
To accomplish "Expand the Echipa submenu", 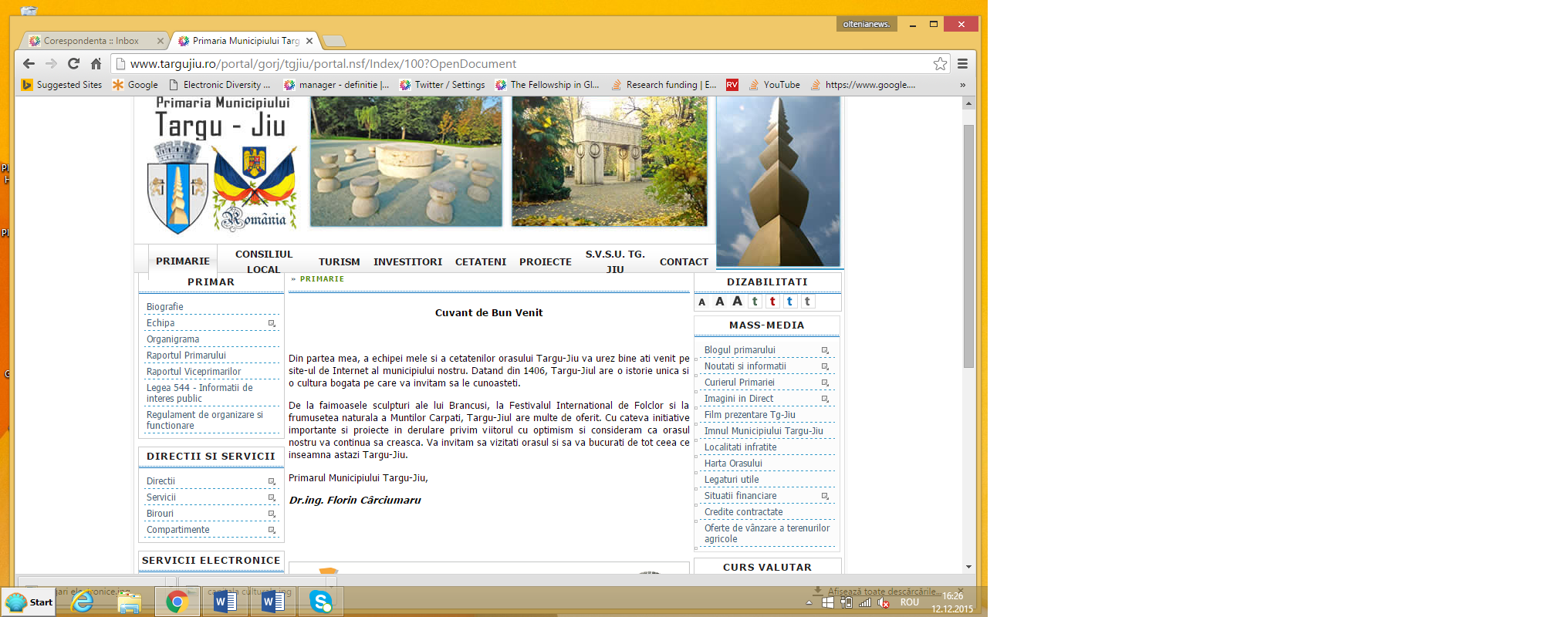I will (272, 323).
